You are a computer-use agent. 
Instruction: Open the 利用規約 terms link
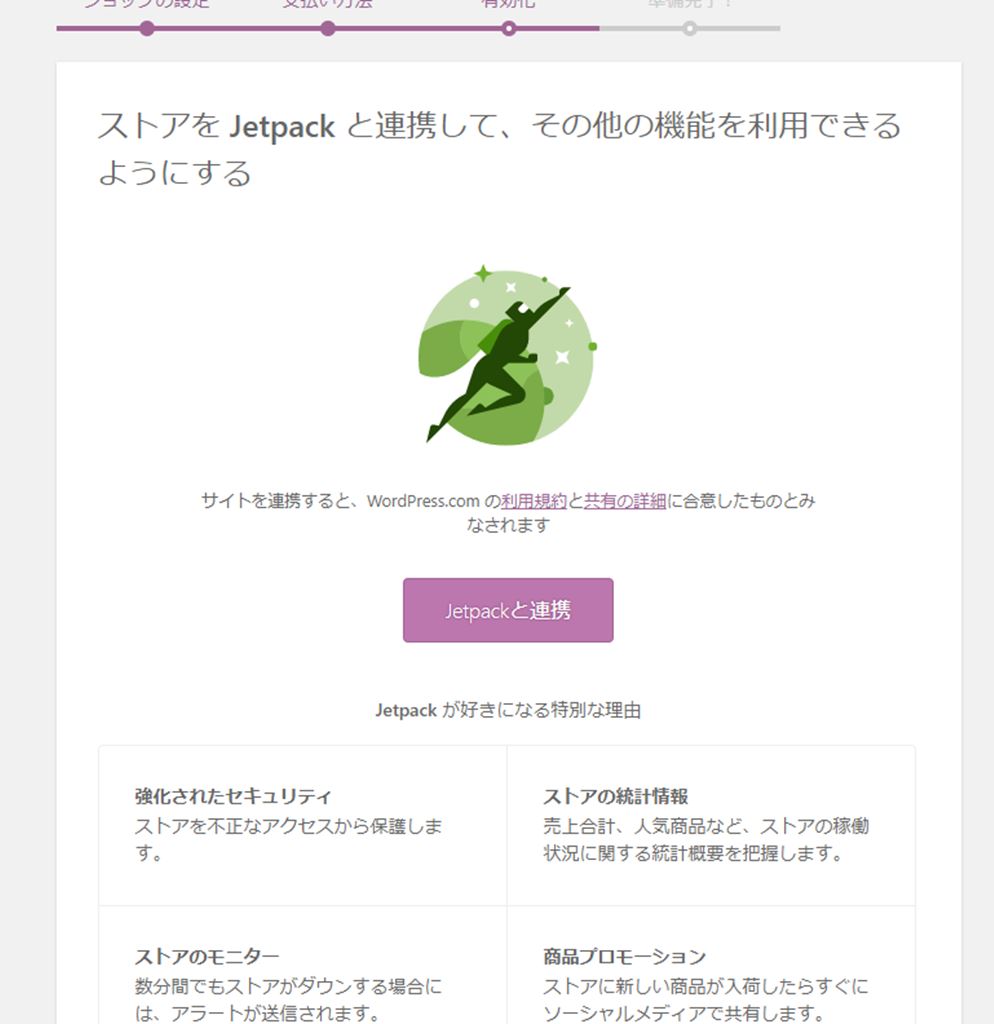(534, 501)
